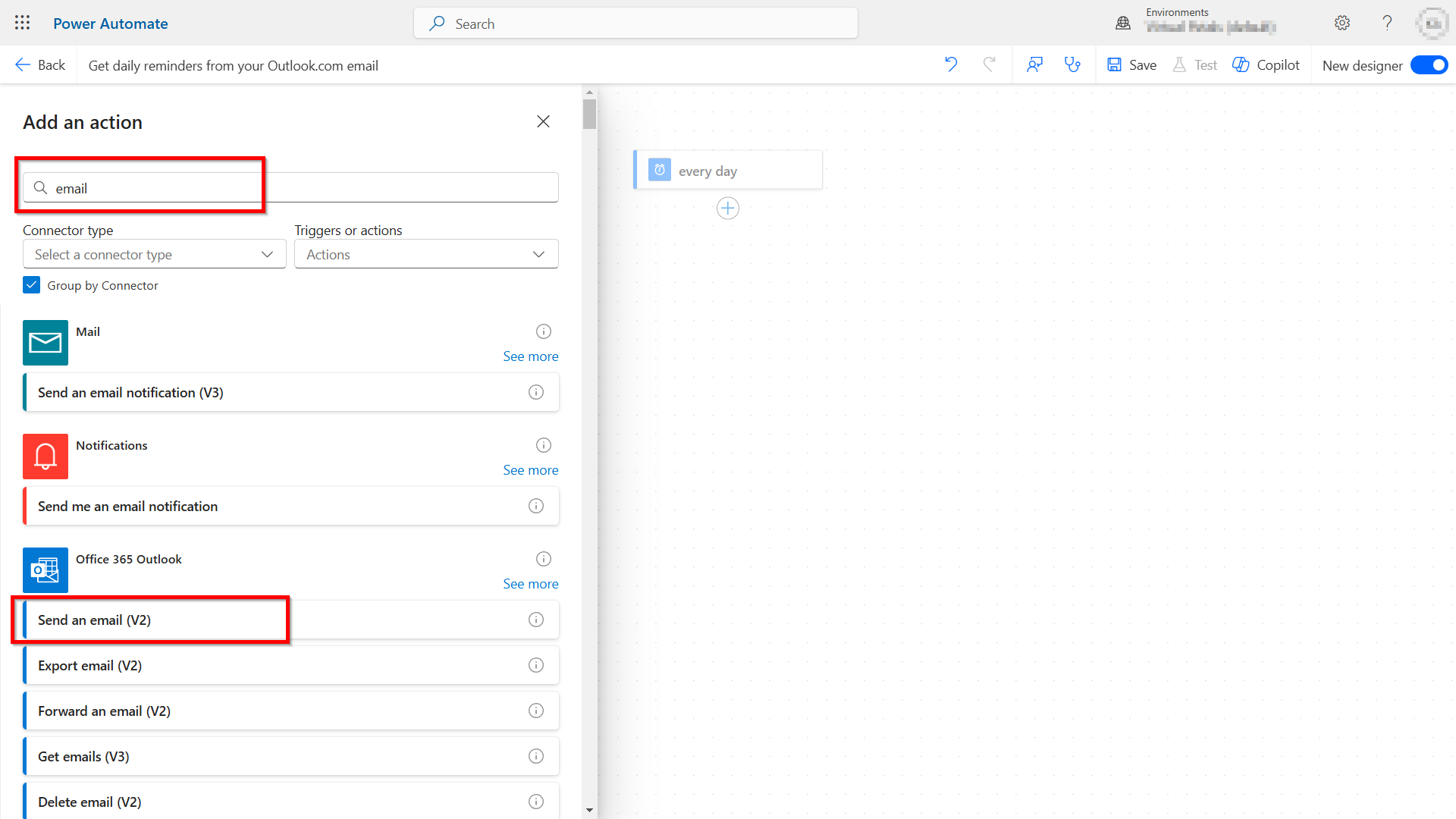This screenshot has height=819, width=1456.
Task: Click the Notifications connector name label
Action: [111, 445]
